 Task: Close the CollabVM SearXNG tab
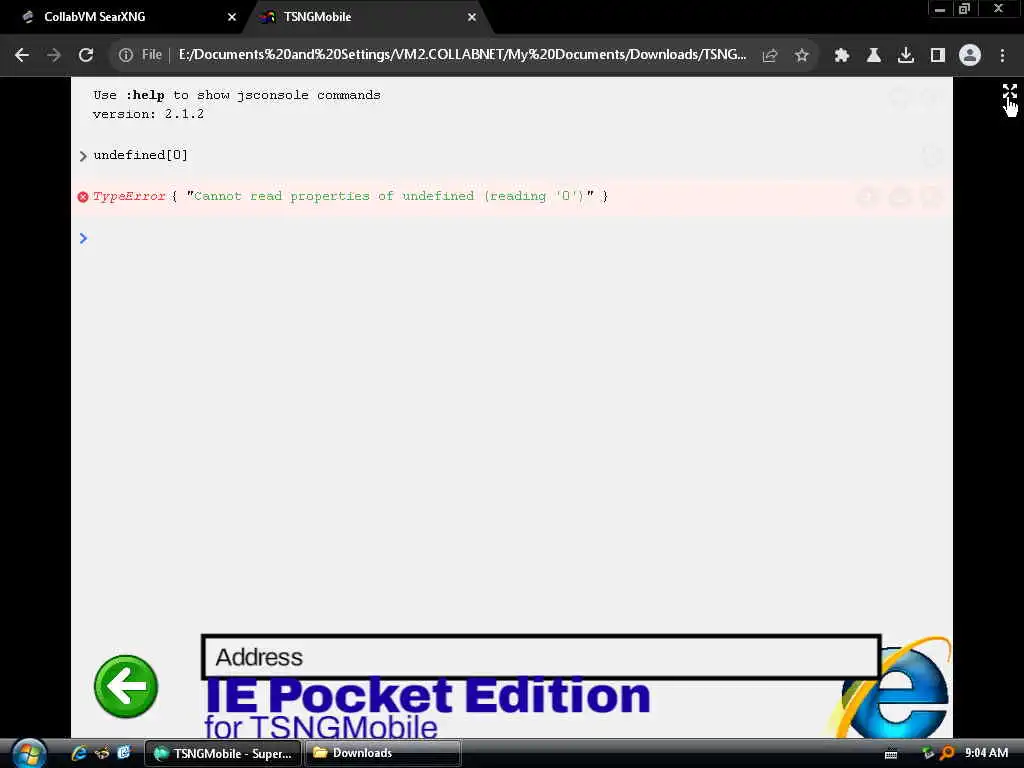pos(232,17)
